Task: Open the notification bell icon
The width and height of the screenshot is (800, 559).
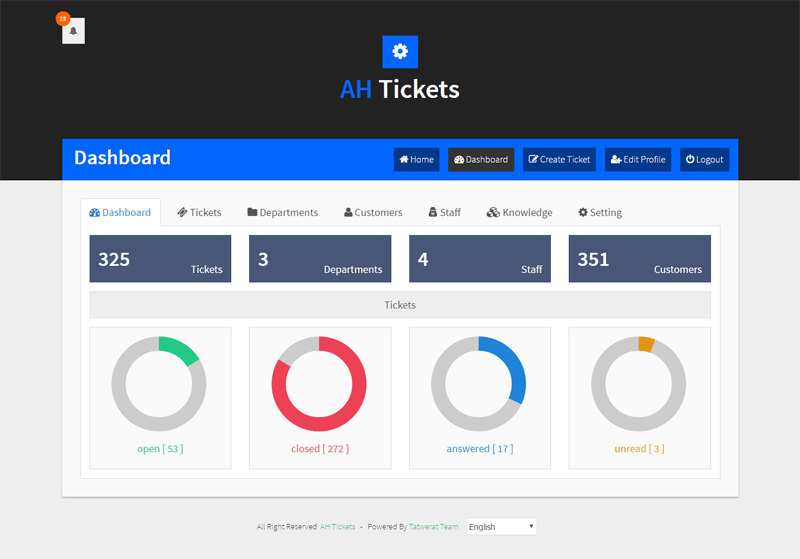Action: click(73, 31)
